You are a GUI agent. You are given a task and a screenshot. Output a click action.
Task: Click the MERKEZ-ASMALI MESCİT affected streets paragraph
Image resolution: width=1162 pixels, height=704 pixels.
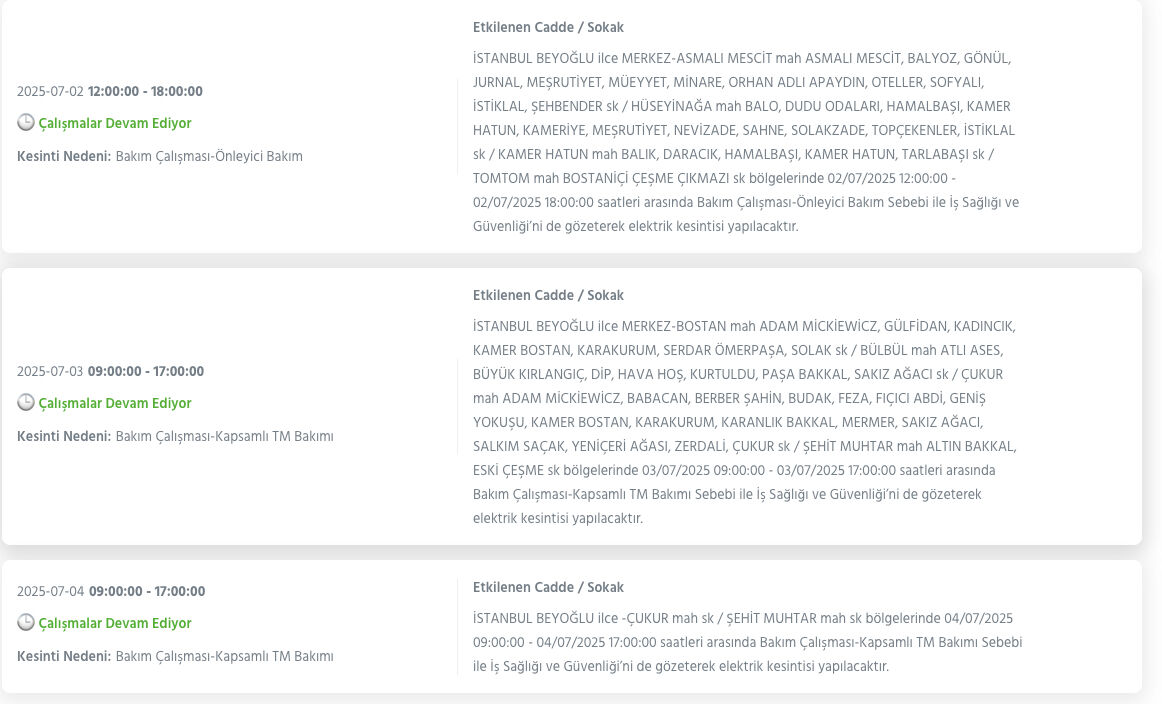746,142
